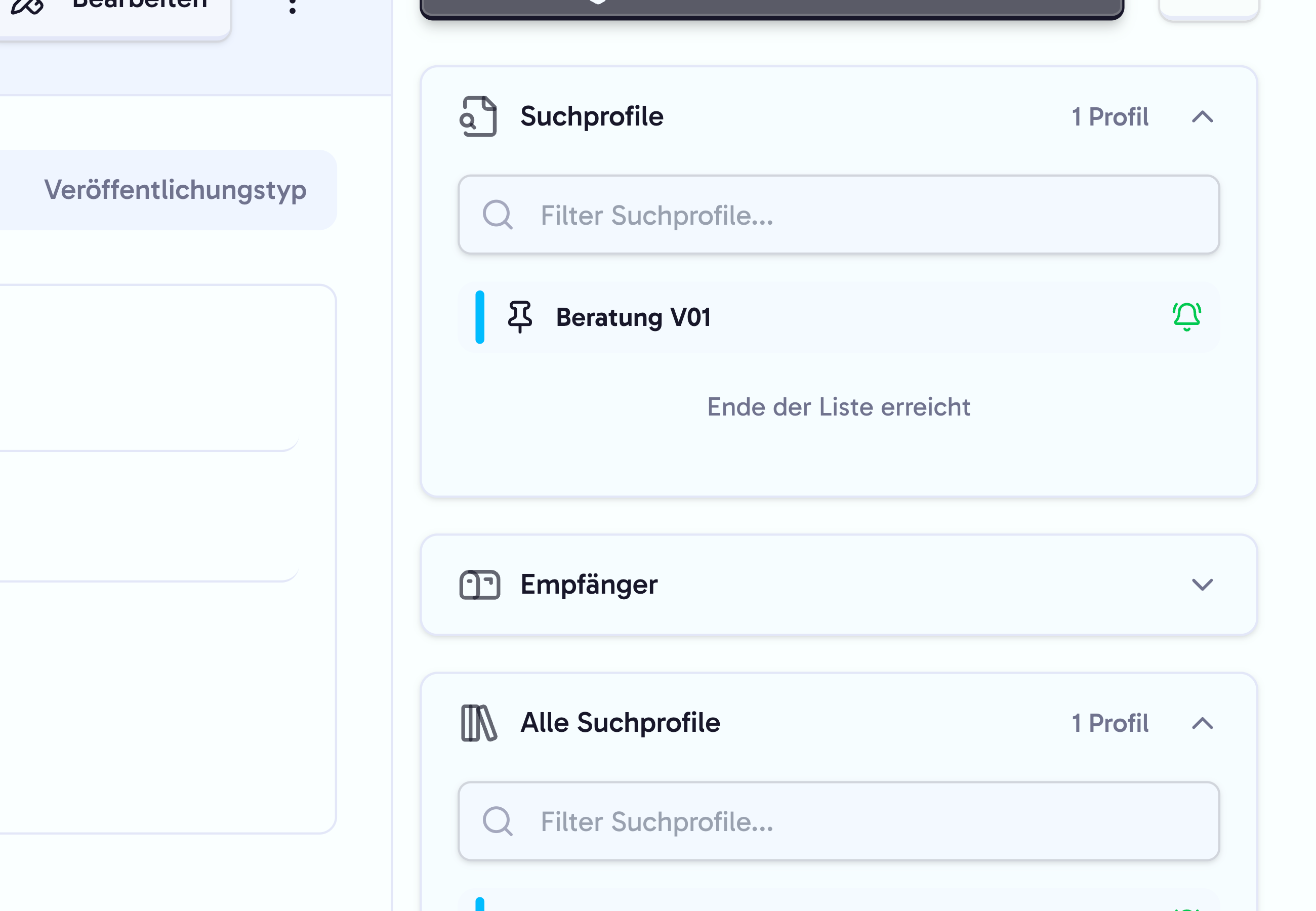This screenshot has width=1316, height=911.
Task: Click the magnifier icon in the first filter field
Action: 497,215
